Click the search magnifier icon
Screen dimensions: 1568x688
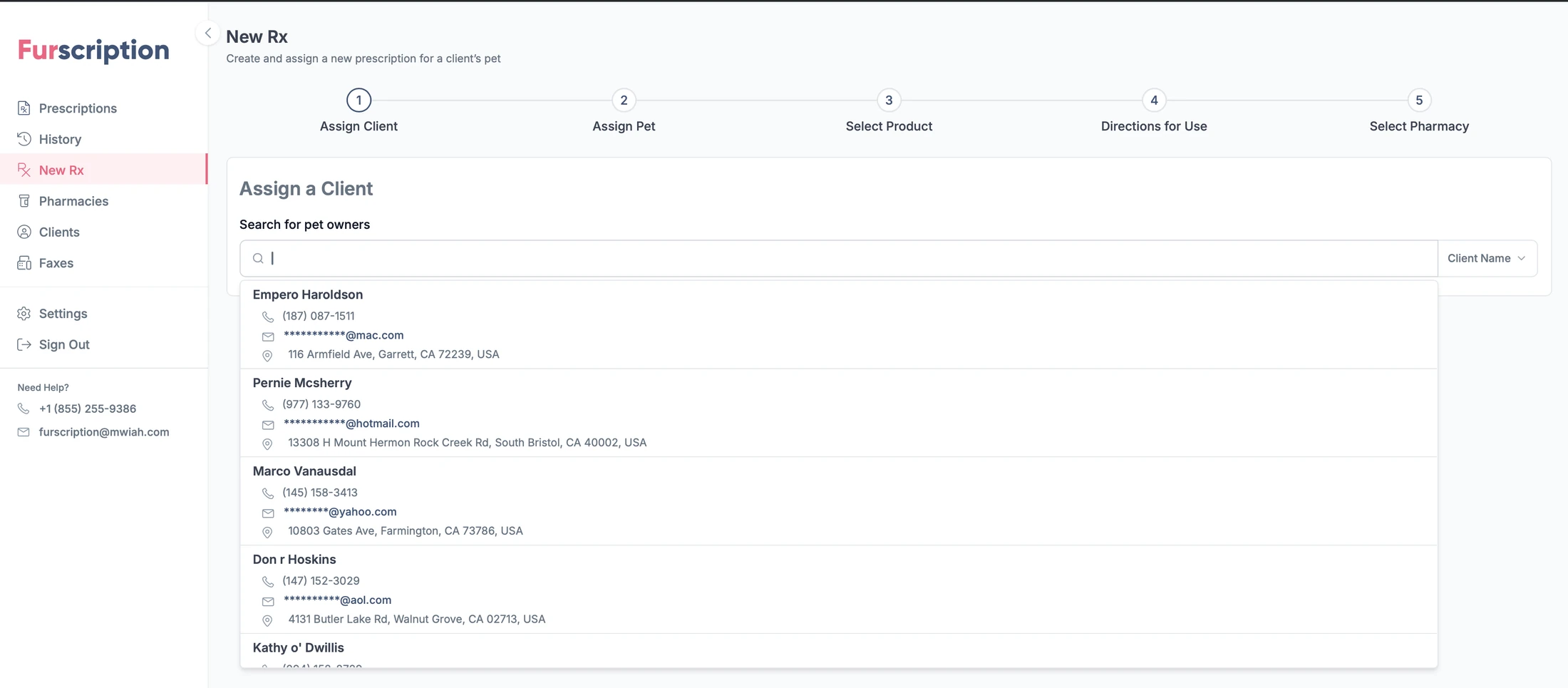pos(258,258)
